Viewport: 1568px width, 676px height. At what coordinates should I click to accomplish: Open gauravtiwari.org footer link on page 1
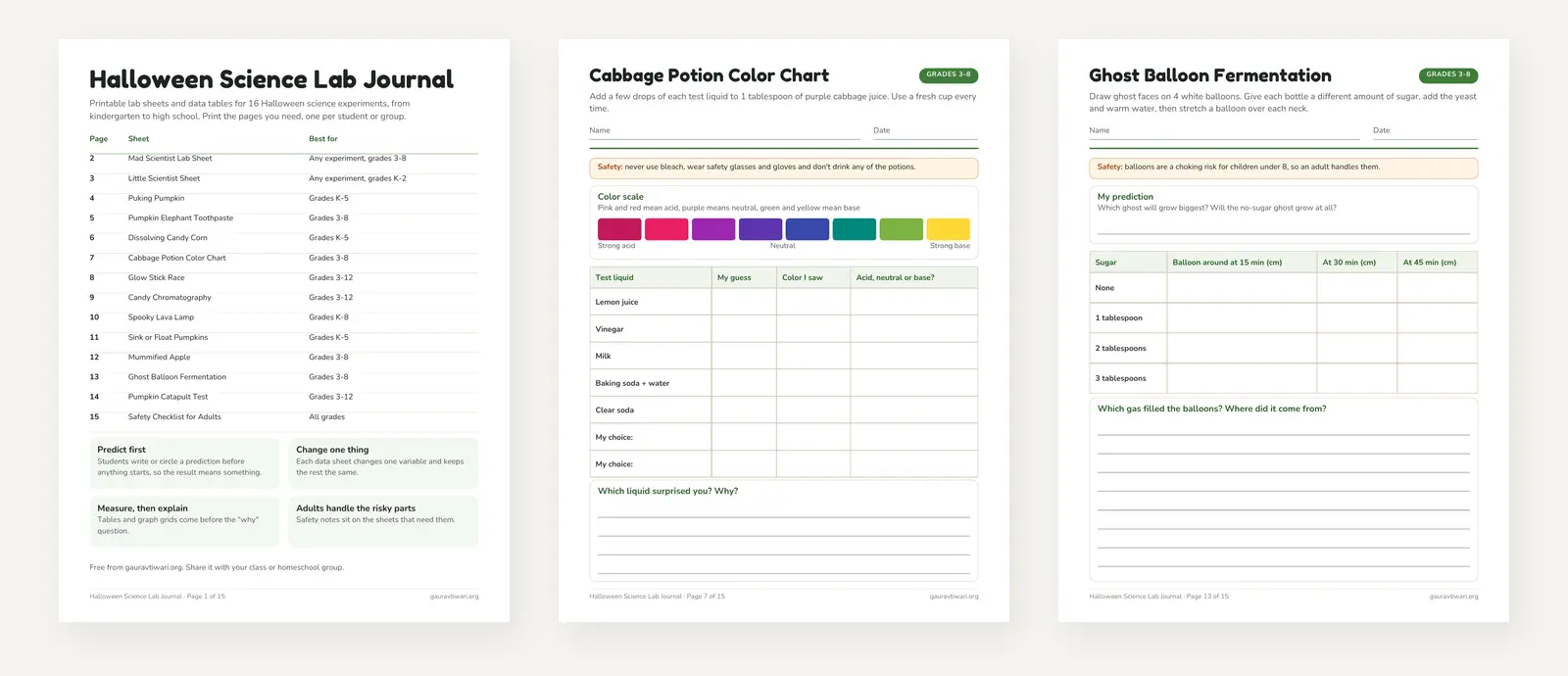click(x=454, y=597)
